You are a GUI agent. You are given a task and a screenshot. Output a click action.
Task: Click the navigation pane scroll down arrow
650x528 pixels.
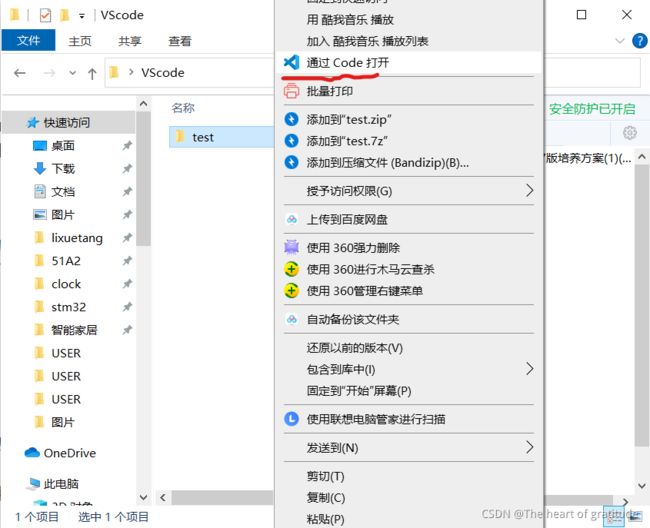click(143, 497)
